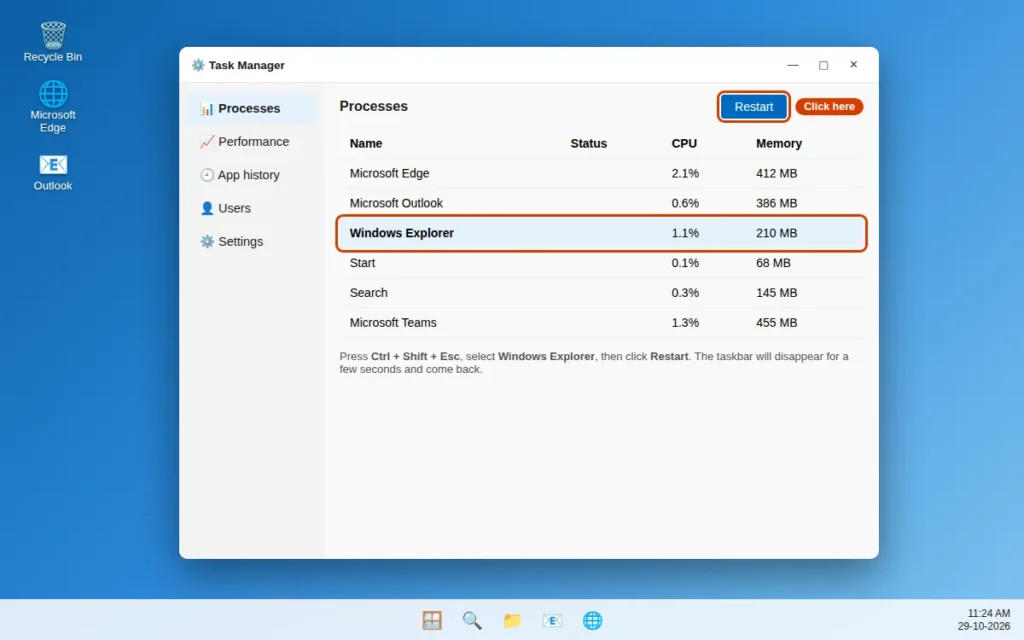Click the 0.6% CPU value
Screen dimensions: 1024x640
click(685, 204)
